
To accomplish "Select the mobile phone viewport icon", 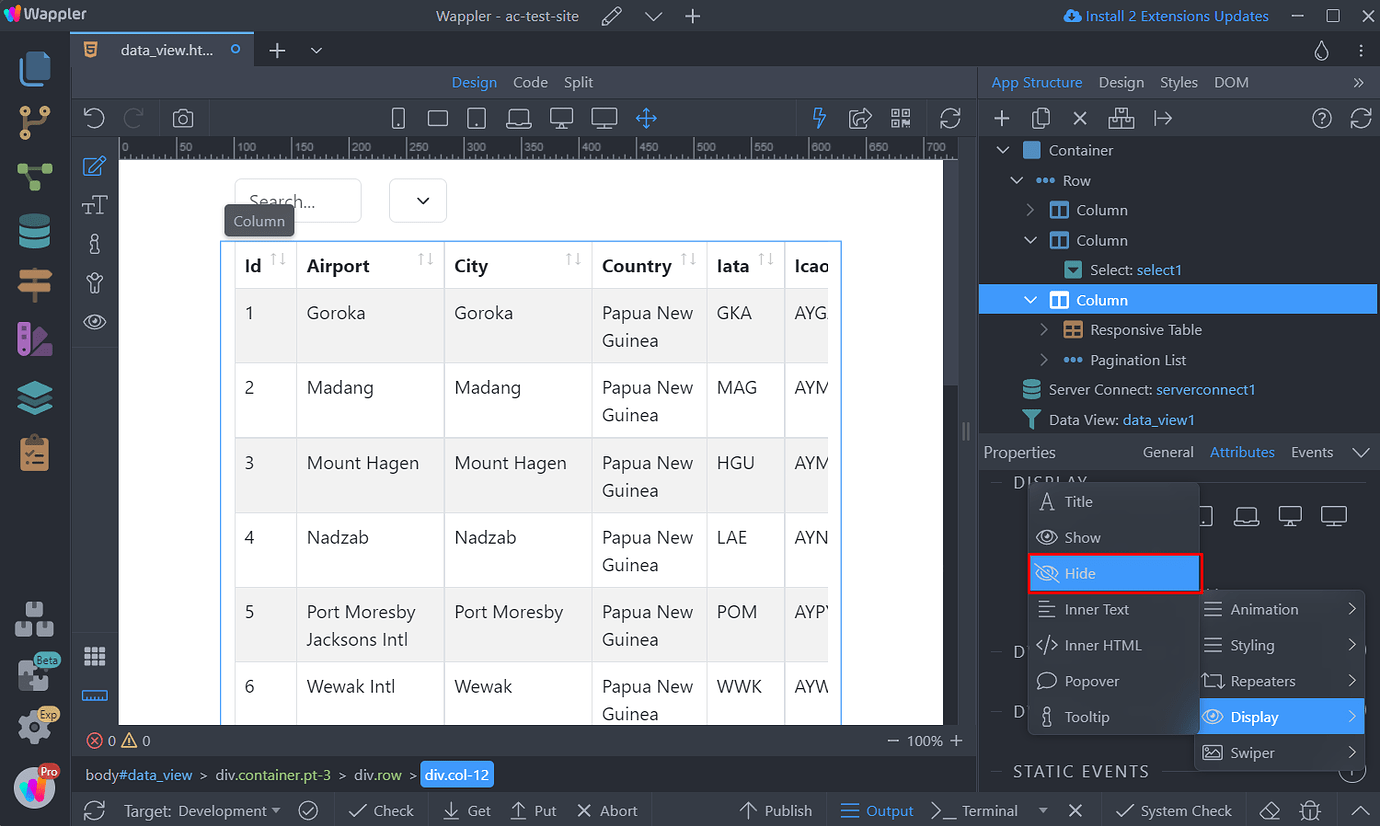I will [398, 119].
